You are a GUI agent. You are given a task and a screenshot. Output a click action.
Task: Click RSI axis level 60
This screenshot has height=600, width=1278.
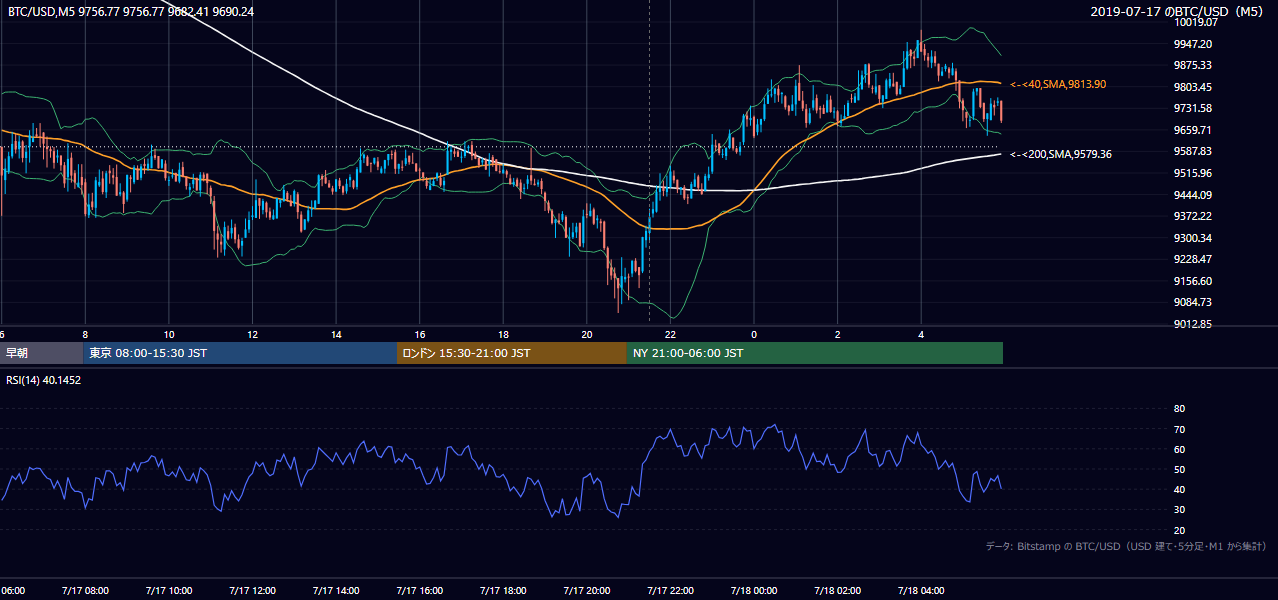tap(1179, 449)
